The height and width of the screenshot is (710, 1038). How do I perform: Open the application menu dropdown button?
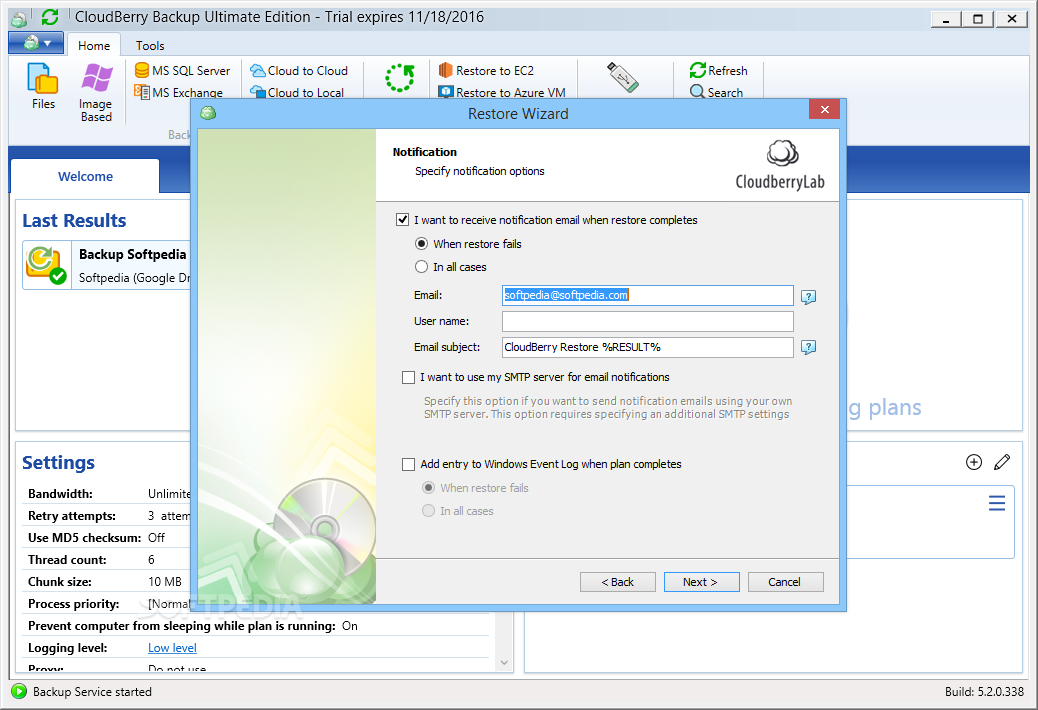coord(36,44)
